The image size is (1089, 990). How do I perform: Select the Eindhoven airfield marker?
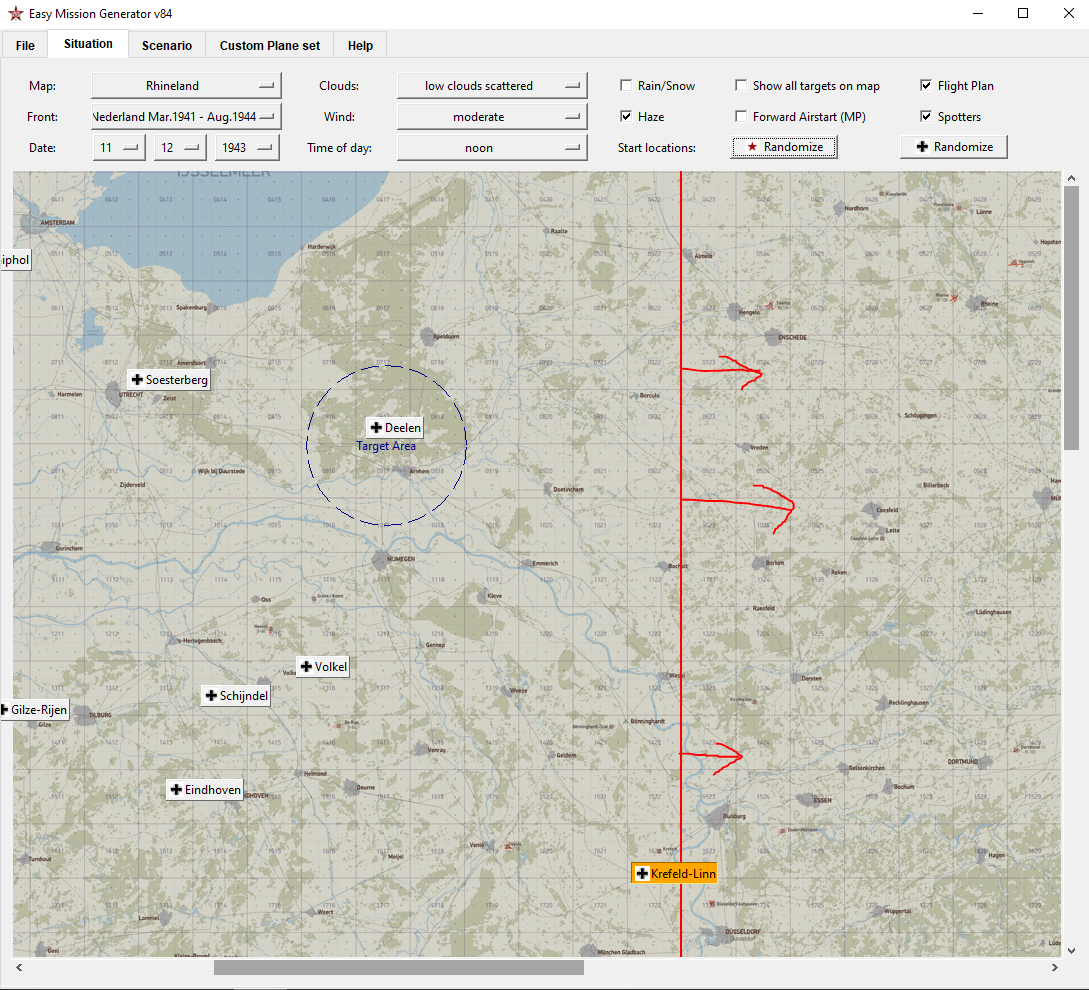point(205,789)
